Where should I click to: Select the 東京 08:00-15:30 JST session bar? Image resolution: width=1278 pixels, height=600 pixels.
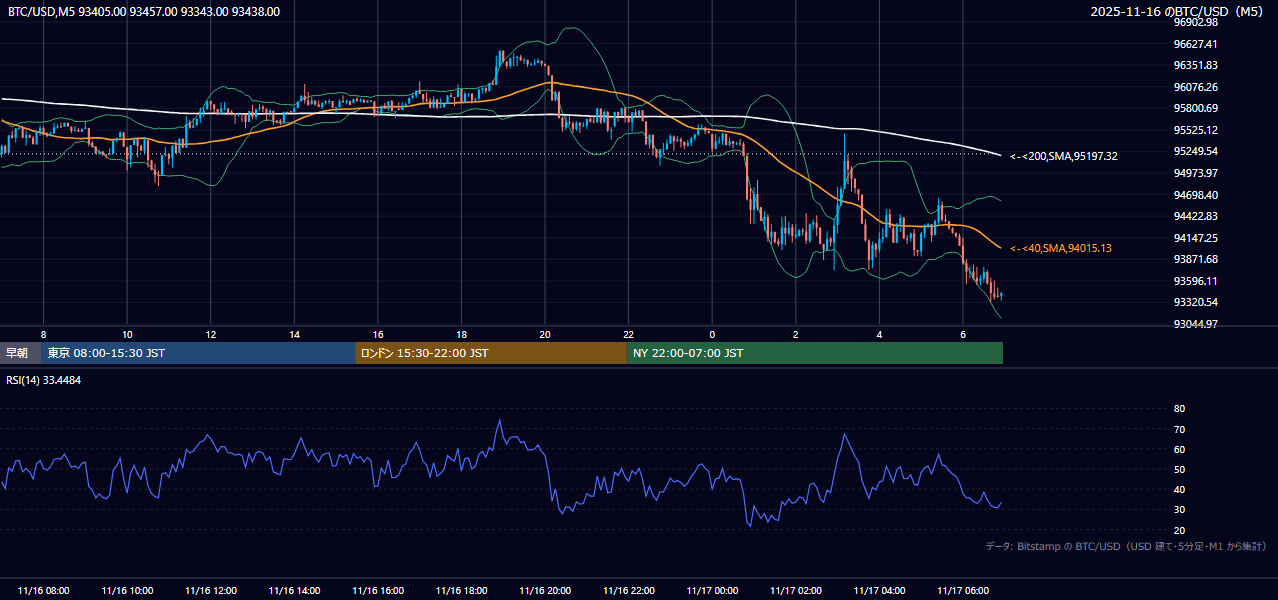pos(198,353)
